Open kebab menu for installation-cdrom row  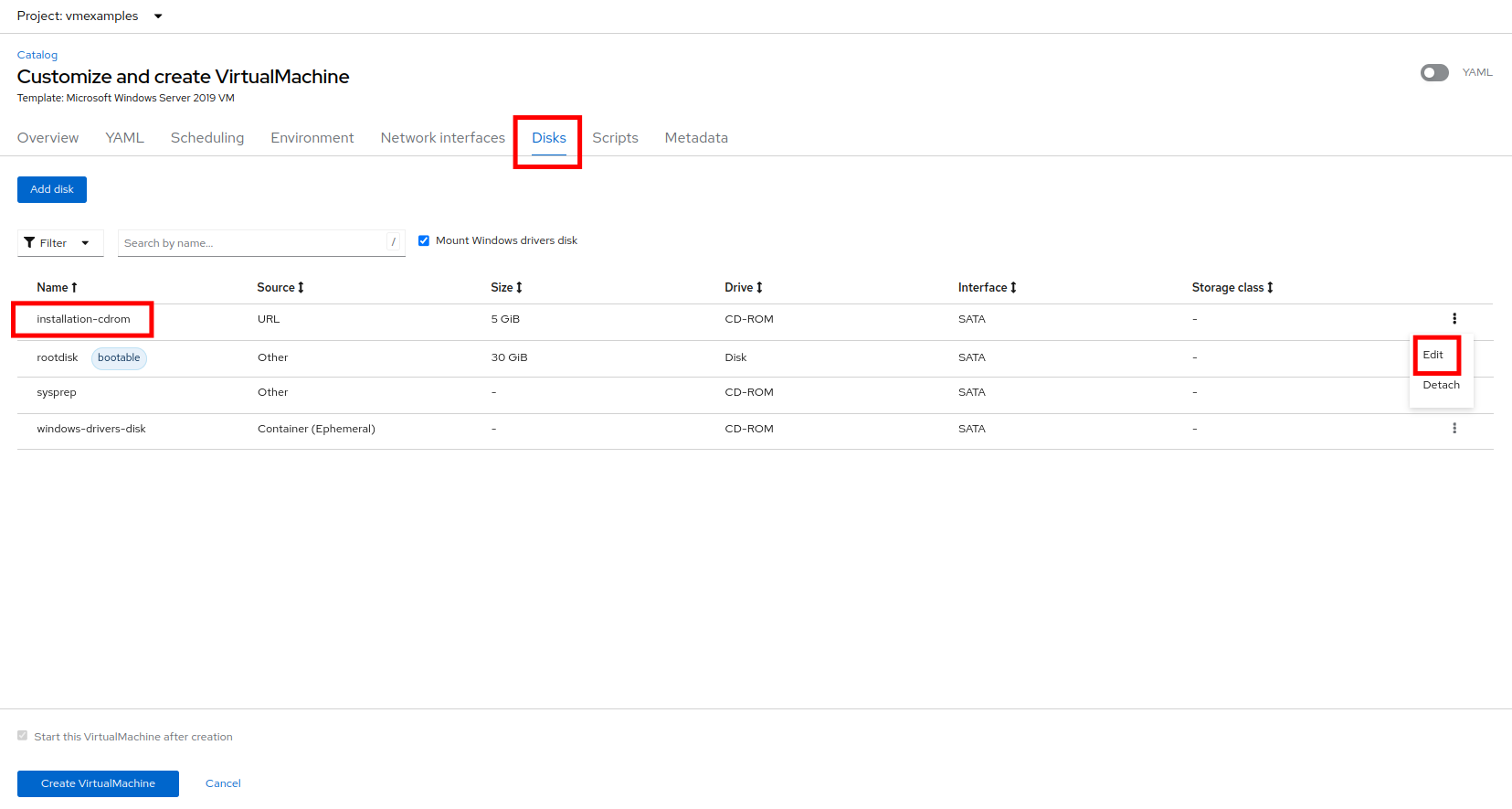[x=1454, y=319]
